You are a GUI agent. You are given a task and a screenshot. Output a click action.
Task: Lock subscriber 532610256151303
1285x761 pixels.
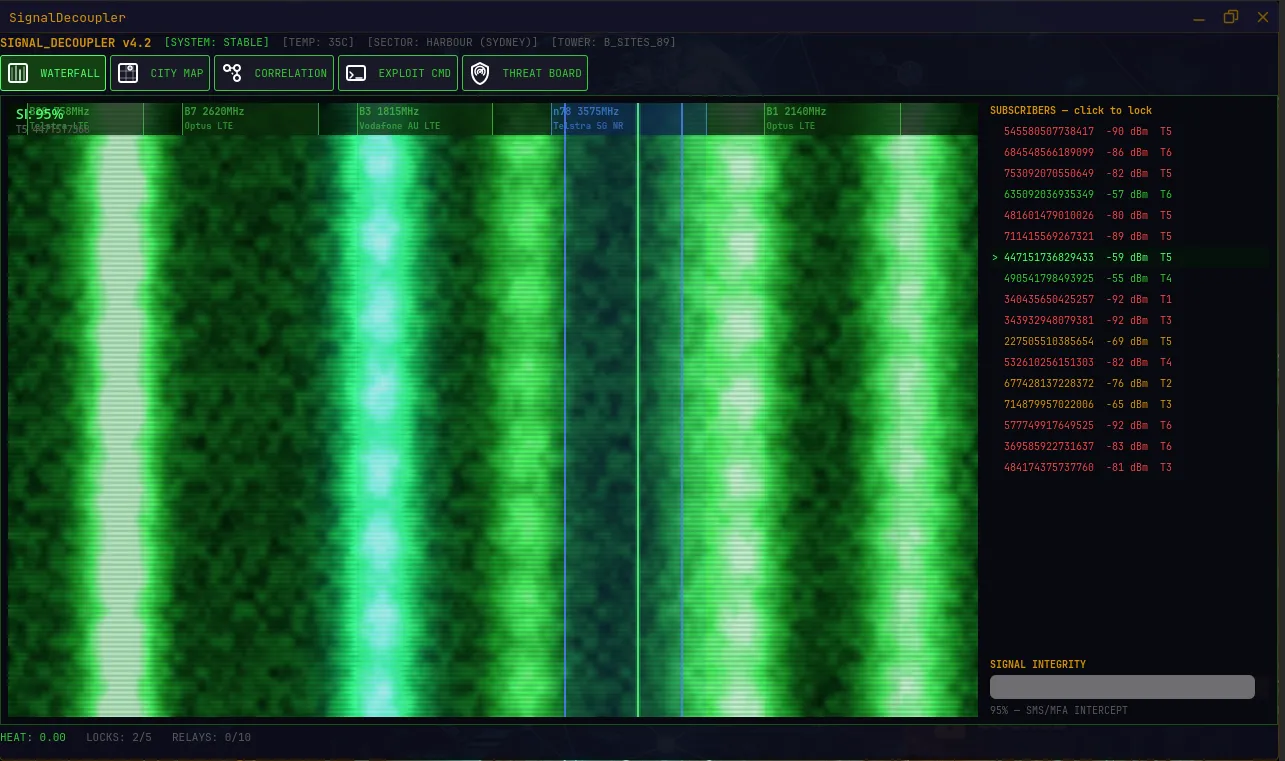[x=1130, y=362]
